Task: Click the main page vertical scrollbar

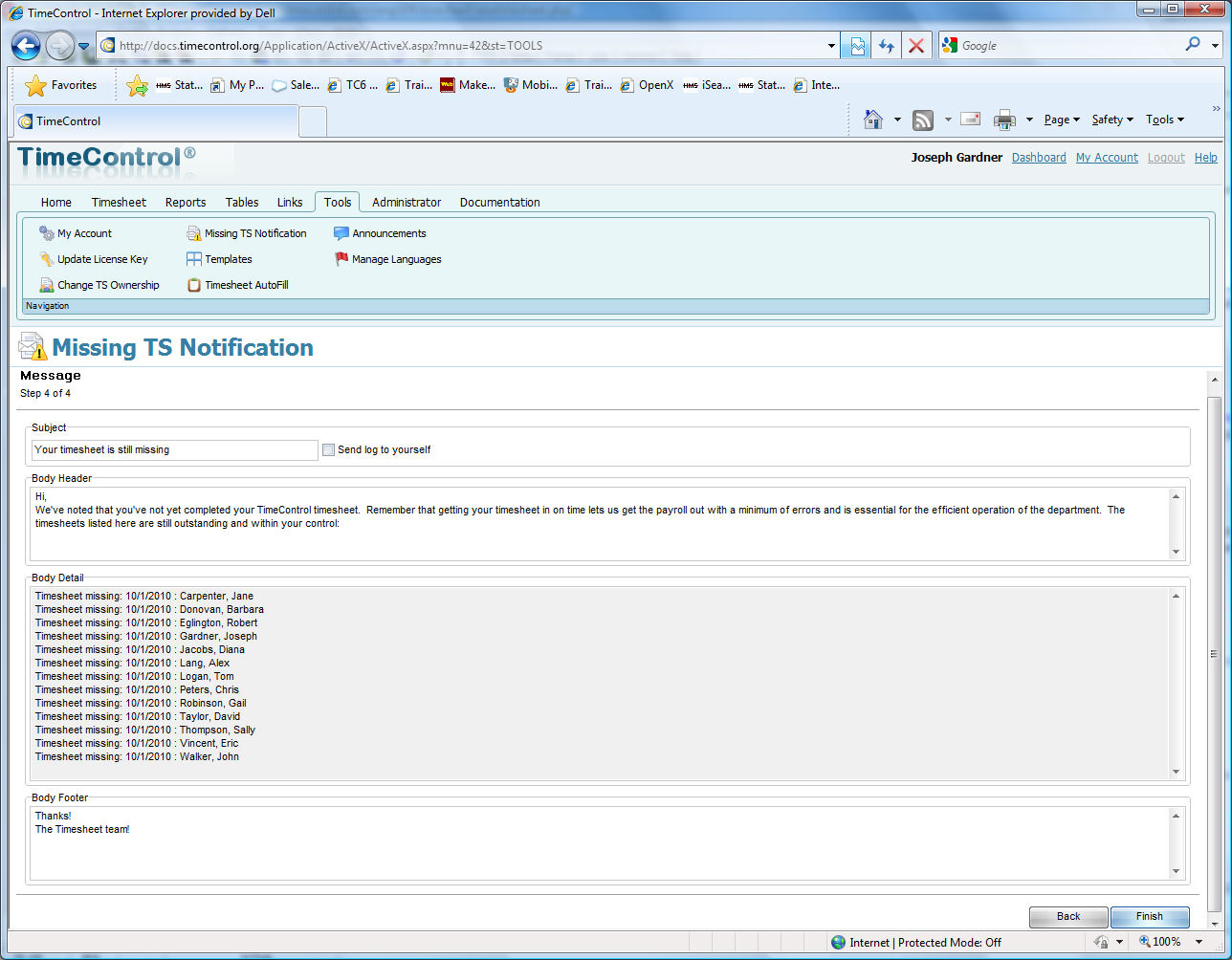Action: click(x=1215, y=654)
